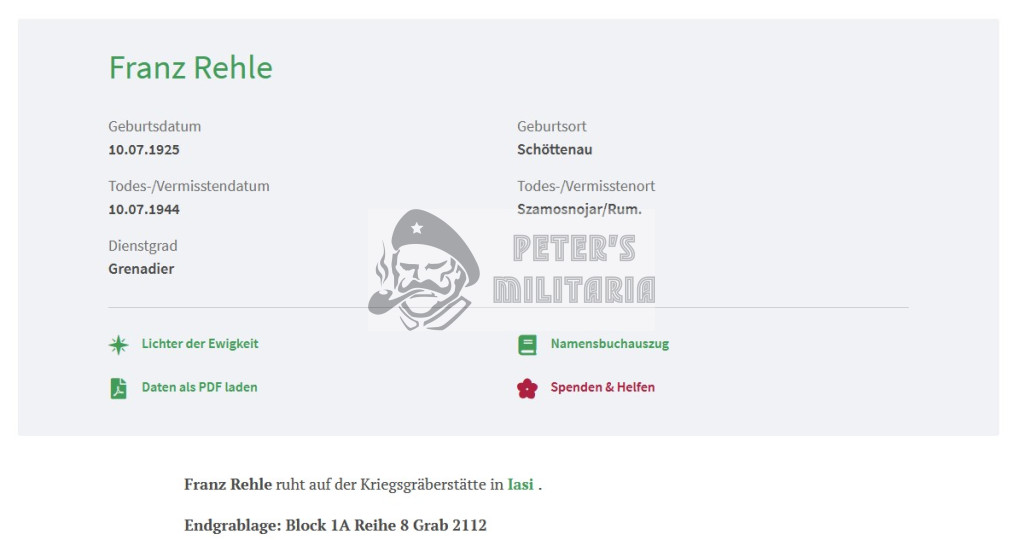
Task: Click the bold Franz Rehle name in sentence
Action: click(228, 484)
